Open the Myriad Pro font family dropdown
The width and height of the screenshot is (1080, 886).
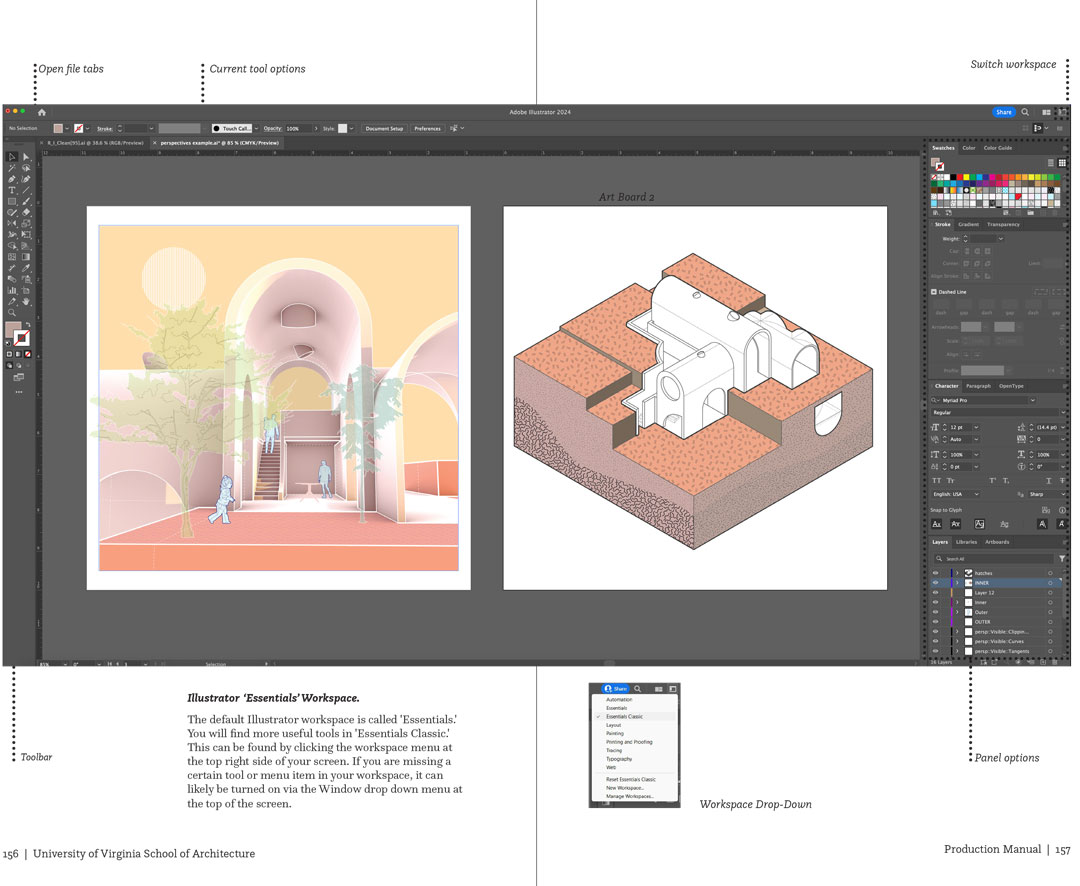tap(1033, 400)
